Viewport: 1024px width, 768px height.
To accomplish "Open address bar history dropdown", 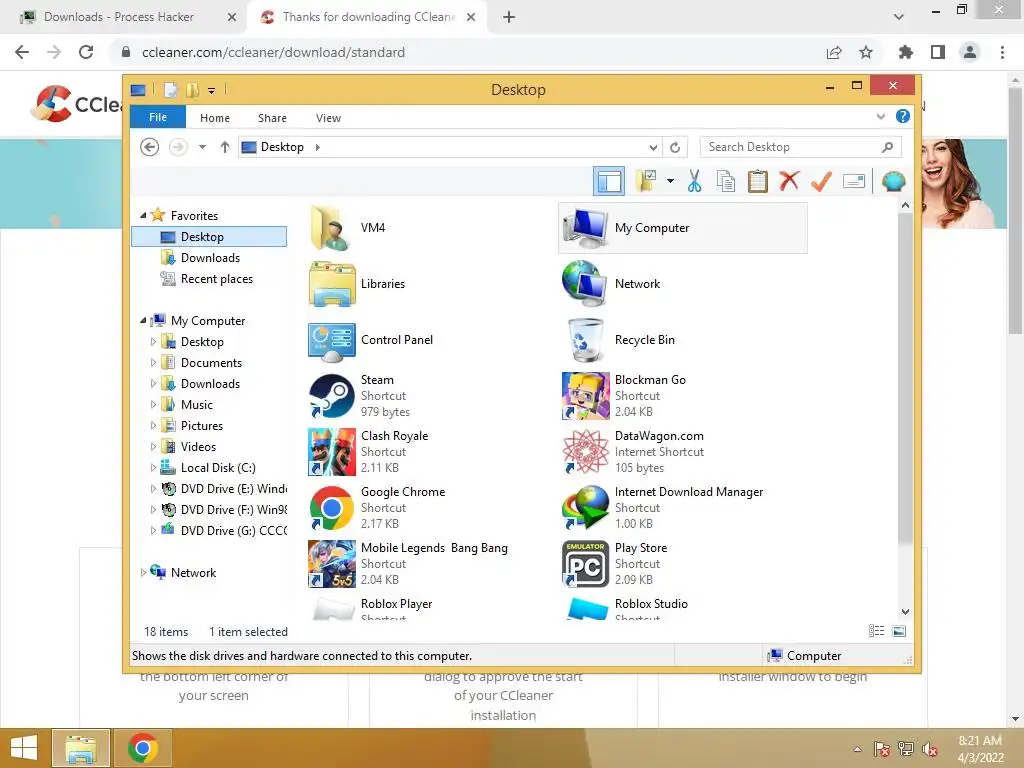I will pos(653,148).
